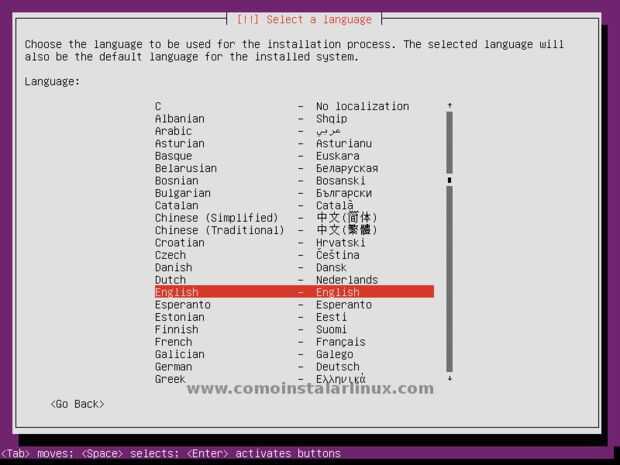Click the language list scrollbar position marker
620x465 pixels.
pos(450,180)
